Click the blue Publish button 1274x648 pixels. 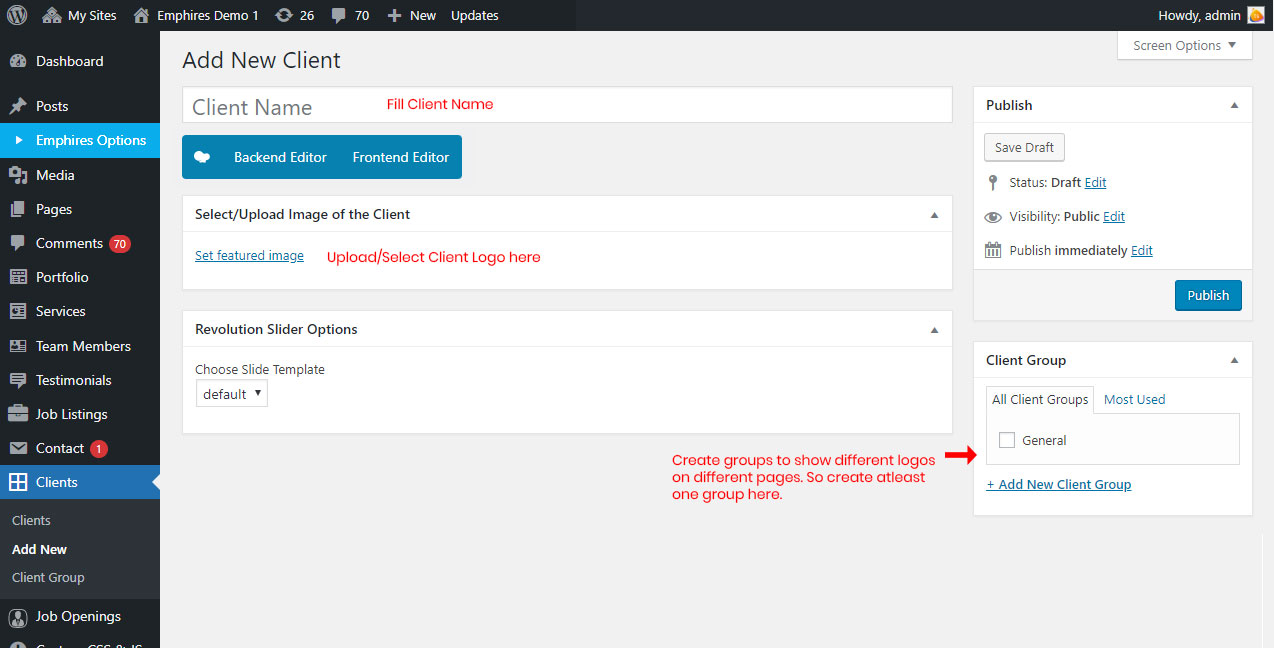[1207, 295]
